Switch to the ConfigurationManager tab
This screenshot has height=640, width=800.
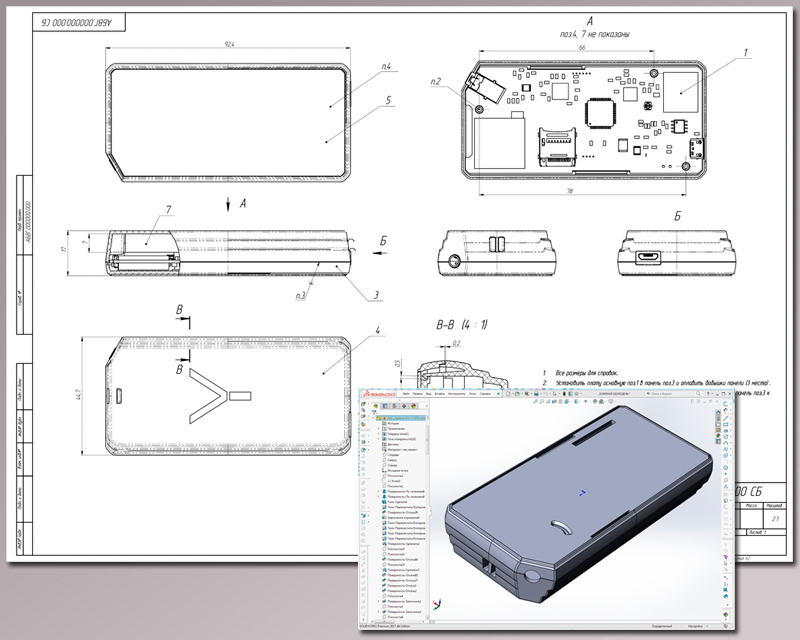pyautogui.click(x=394, y=406)
